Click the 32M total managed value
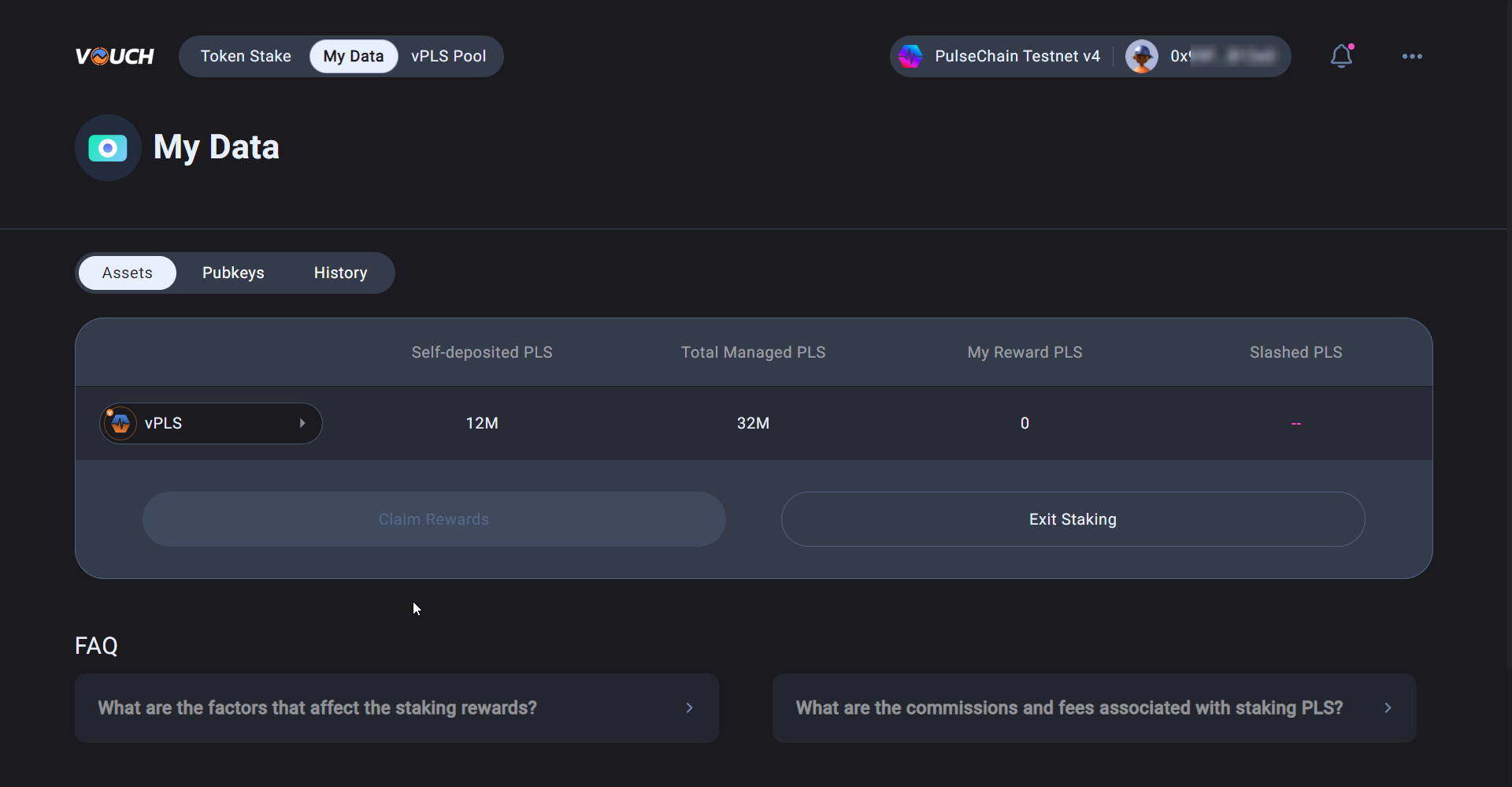 [754, 423]
